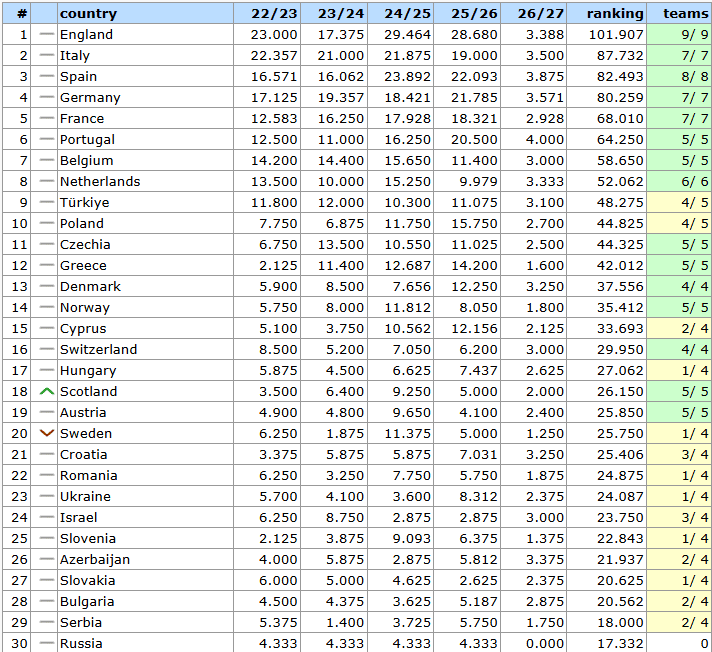The image size is (712, 652).
Task: Select Bulgaria in the country column
Action: tap(87, 602)
